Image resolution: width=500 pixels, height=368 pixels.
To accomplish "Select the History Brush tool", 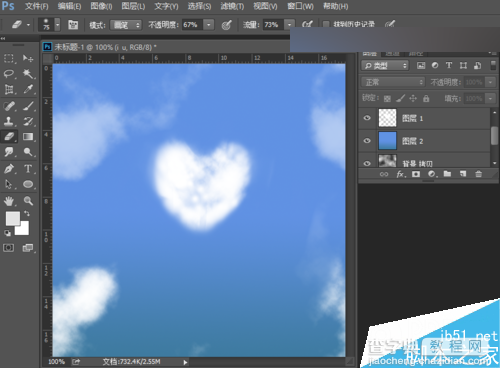I will point(28,121).
